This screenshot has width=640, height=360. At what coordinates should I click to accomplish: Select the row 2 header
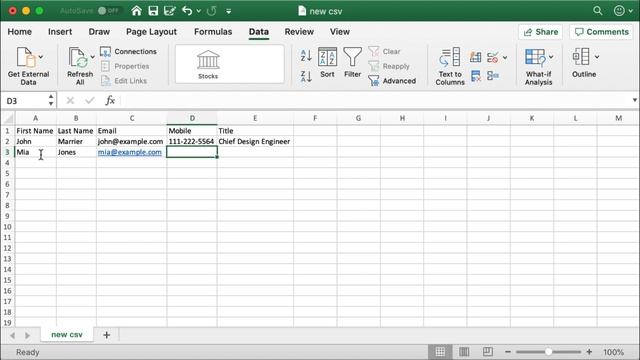pos(7,141)
